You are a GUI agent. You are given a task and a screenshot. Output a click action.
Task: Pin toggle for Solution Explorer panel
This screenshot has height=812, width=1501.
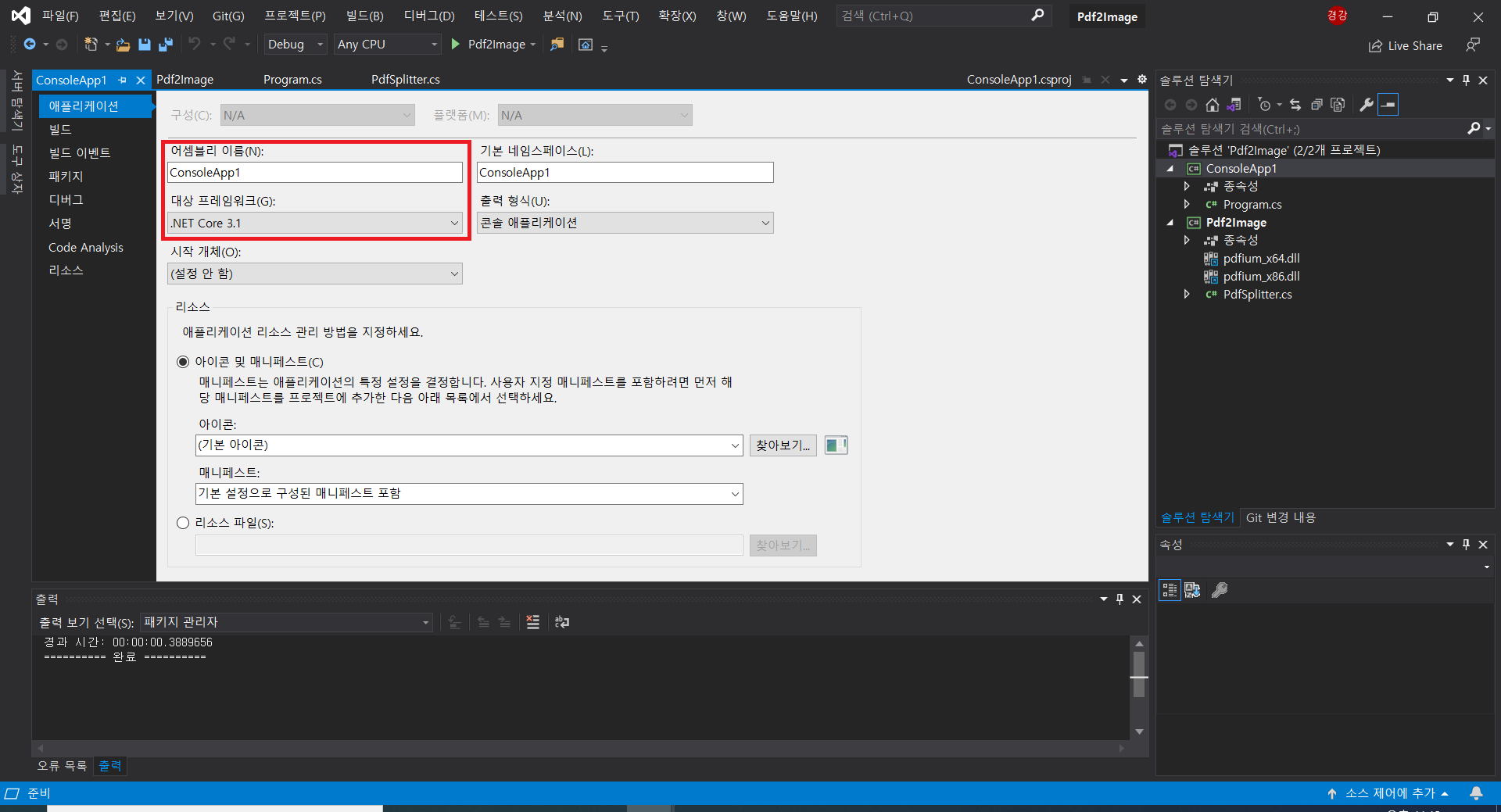1466,80
